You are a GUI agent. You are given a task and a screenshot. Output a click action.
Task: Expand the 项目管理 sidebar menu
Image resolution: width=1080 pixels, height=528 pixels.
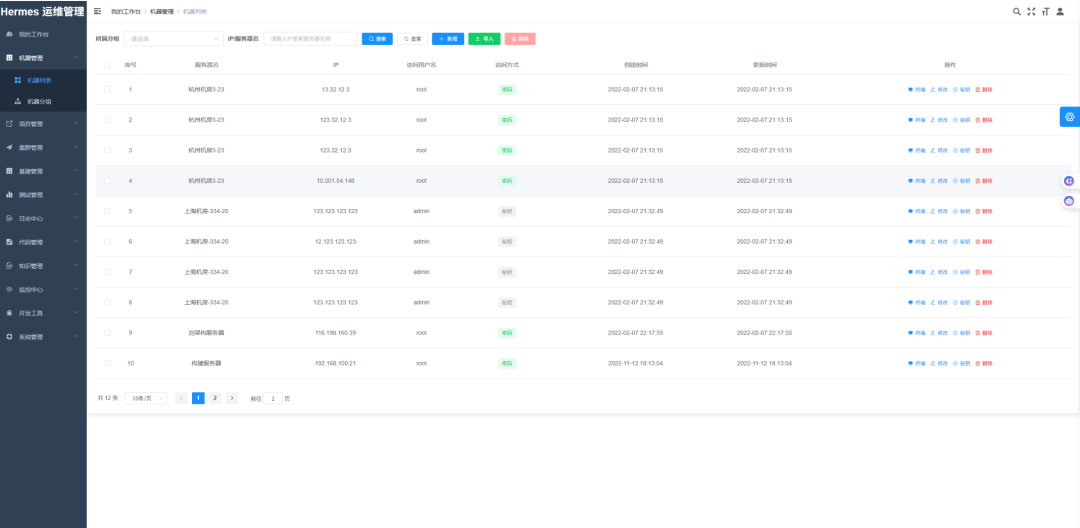click(43, 124)
